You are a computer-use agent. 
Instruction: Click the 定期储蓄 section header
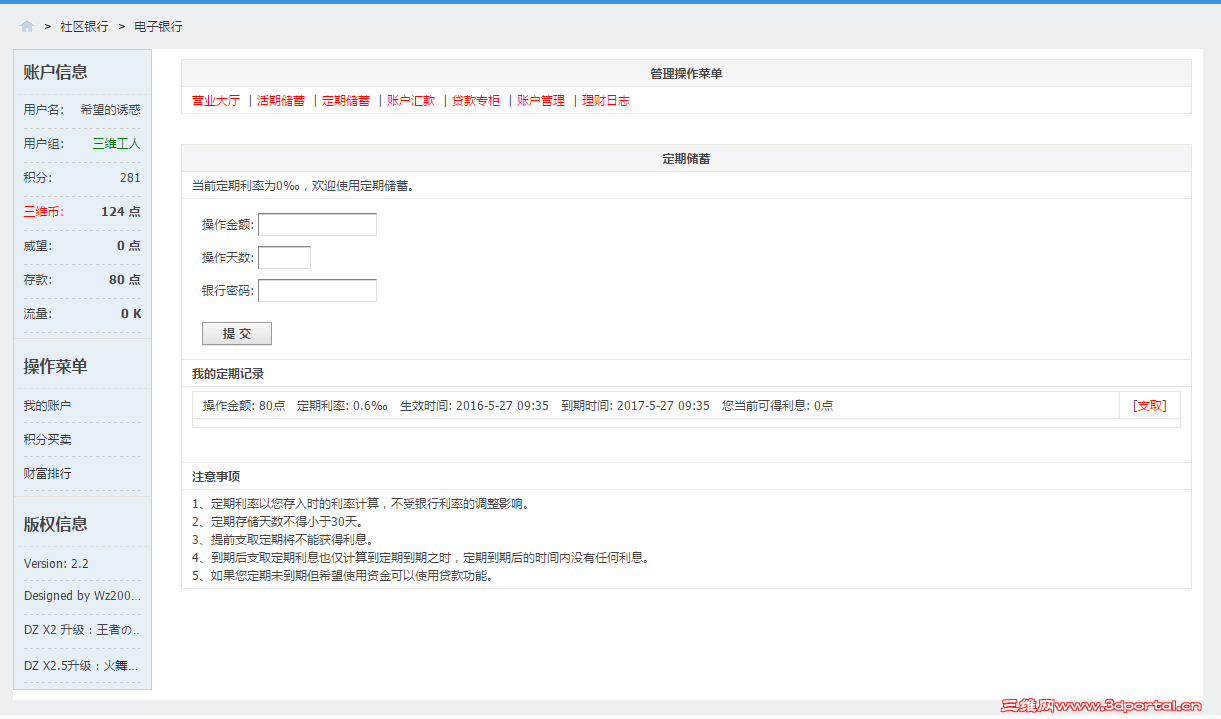click(686, 158)
